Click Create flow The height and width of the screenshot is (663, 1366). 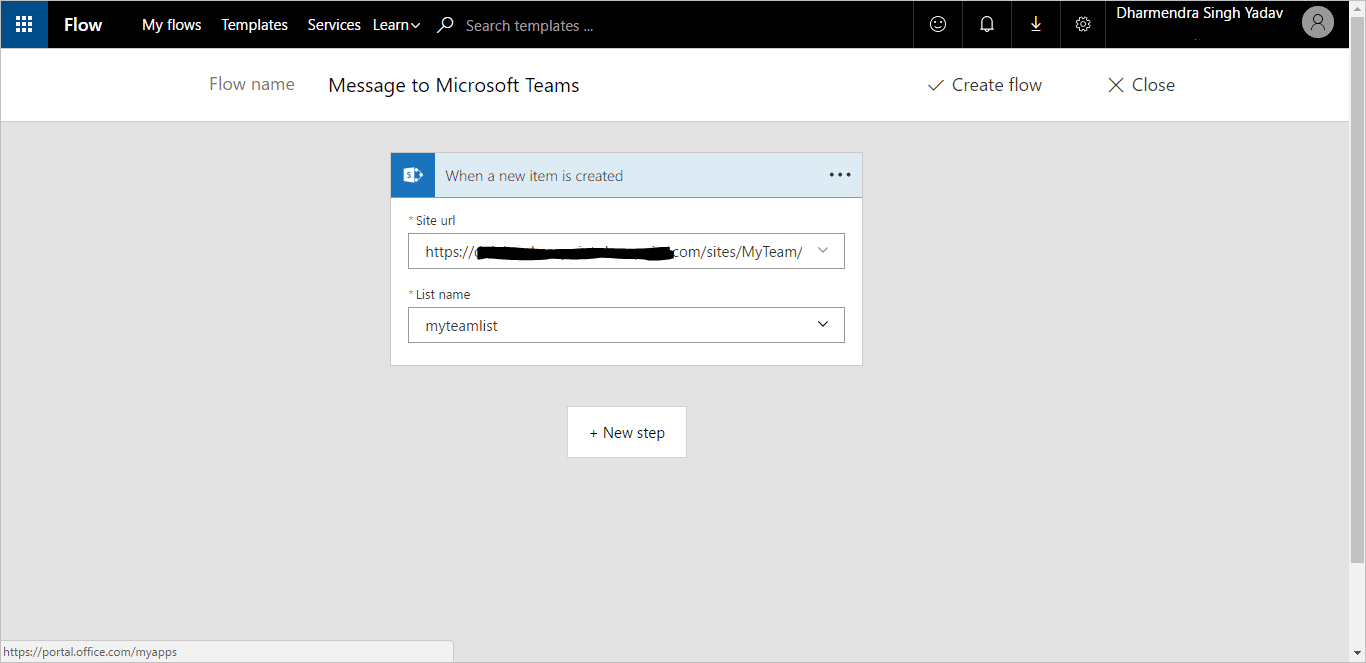[x=984, y=85]
